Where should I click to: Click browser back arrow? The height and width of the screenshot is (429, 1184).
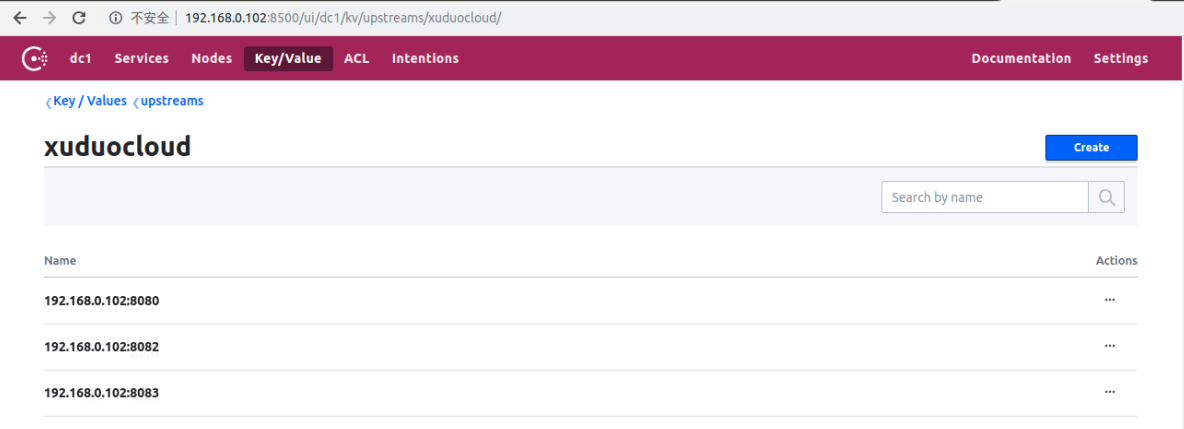tap(19, 18)
